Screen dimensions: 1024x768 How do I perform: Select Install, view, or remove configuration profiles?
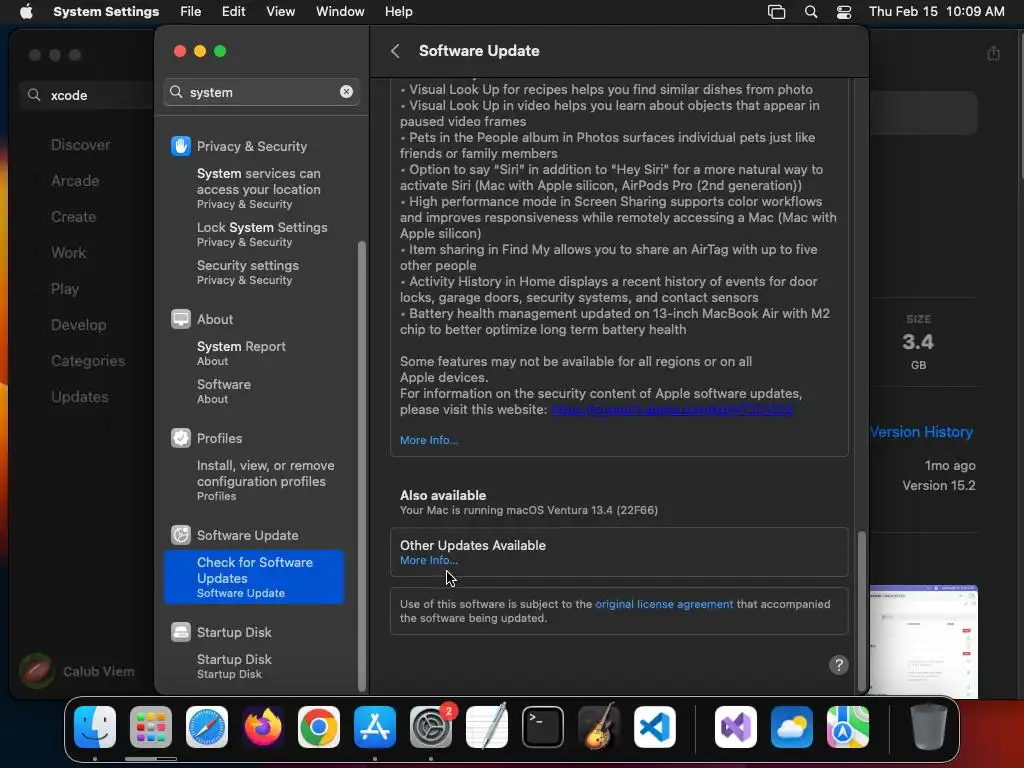pyautogui.click(x=265, y=480)
